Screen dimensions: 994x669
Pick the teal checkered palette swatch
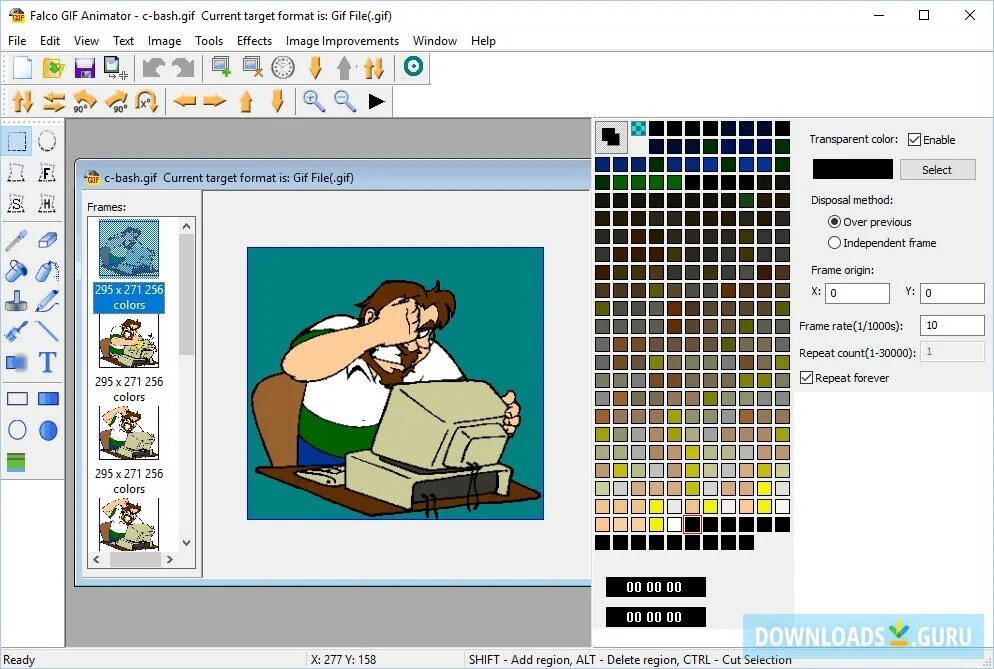[x=638, y=129]
